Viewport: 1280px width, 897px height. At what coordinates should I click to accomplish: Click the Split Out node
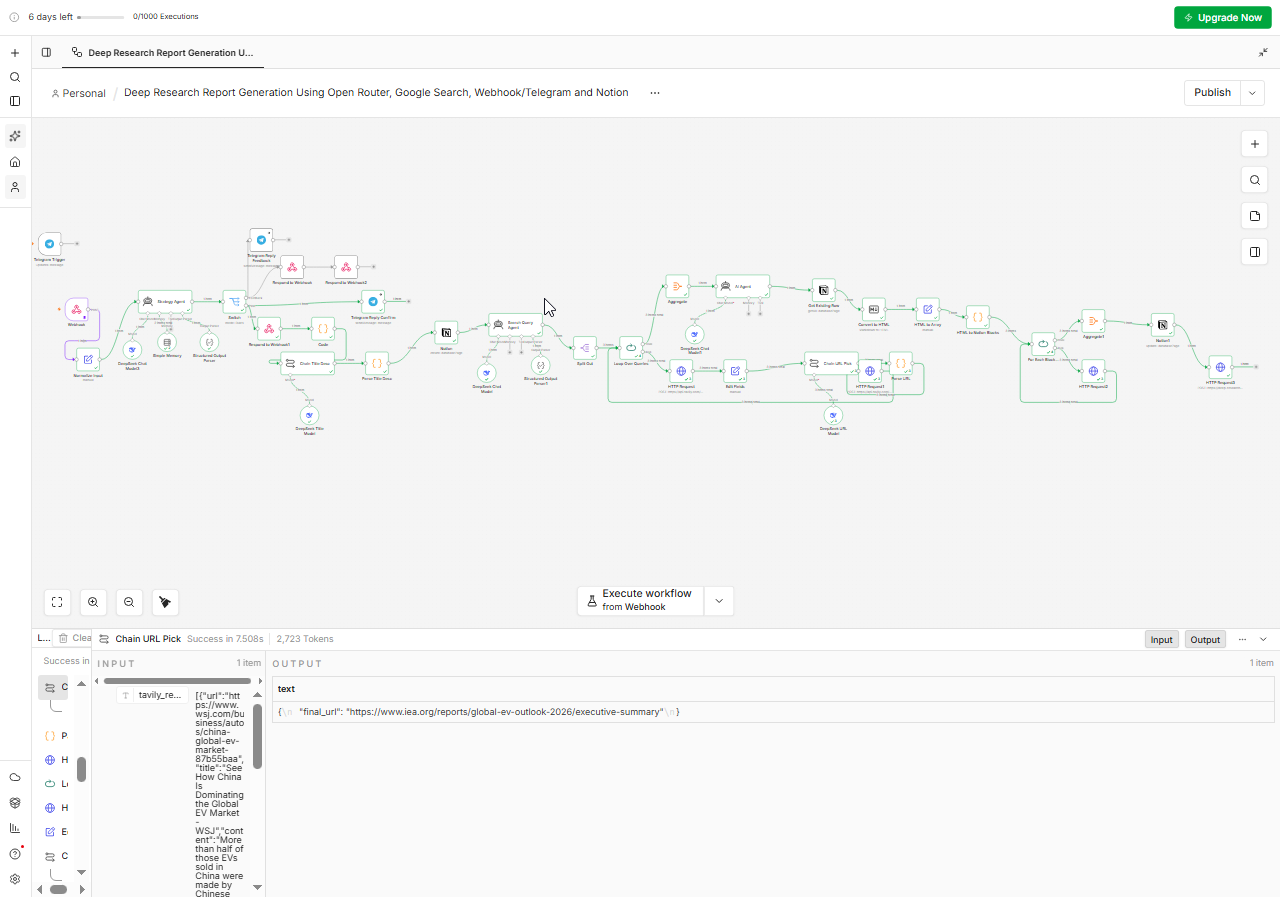(585, 348)
